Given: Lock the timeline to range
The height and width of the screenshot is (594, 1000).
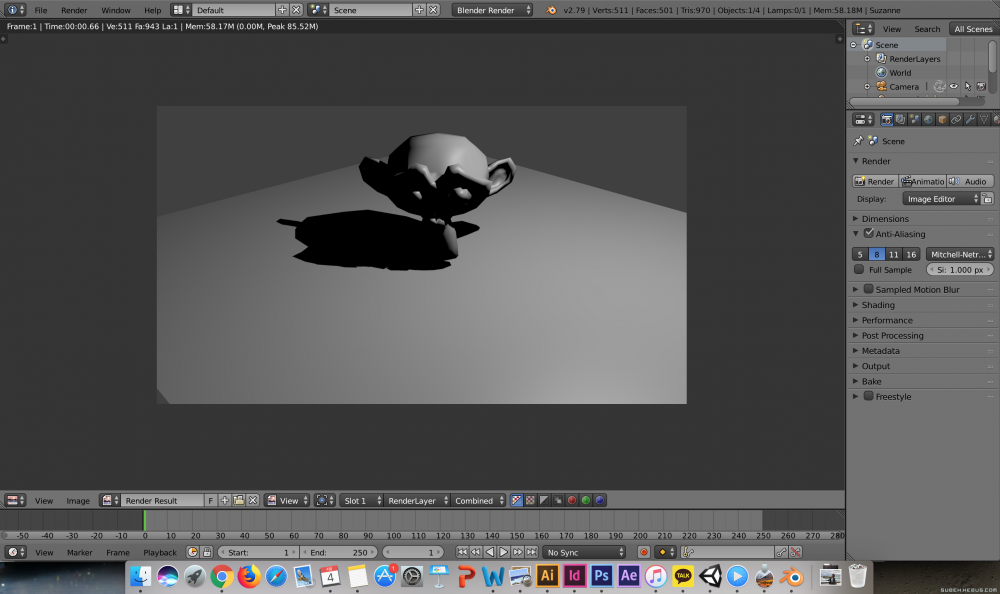Looking at the screenshot, I should 207,552.
